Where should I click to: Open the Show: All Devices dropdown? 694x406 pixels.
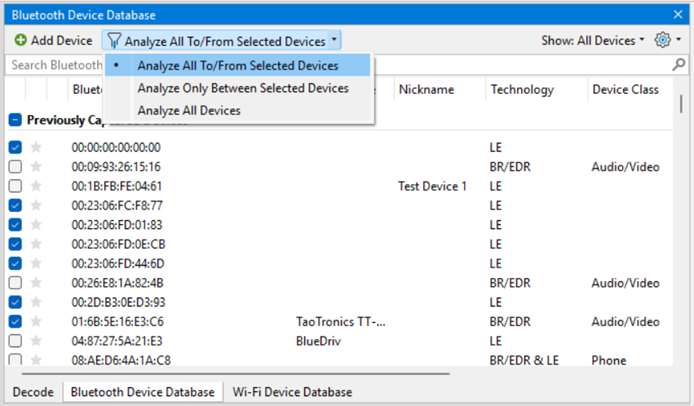[593, 40]
